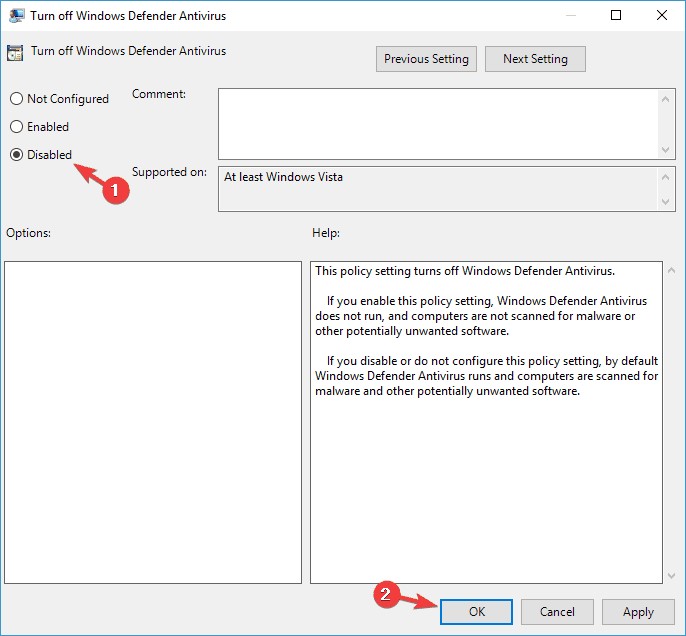Image resolution: width=686 pixels, height=636 pixels.
Task: Click the title bar window icon
Action: click(x=16, y=15)
